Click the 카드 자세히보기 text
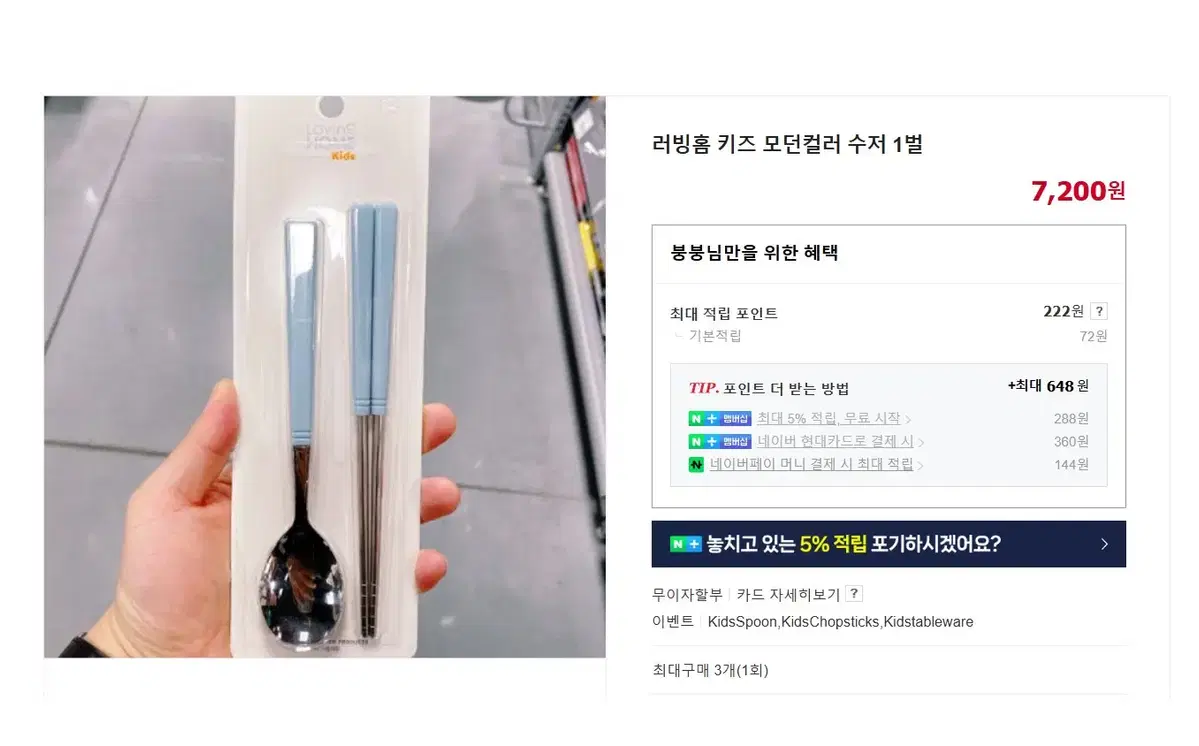1199x746 pixels. pos(788,594)
